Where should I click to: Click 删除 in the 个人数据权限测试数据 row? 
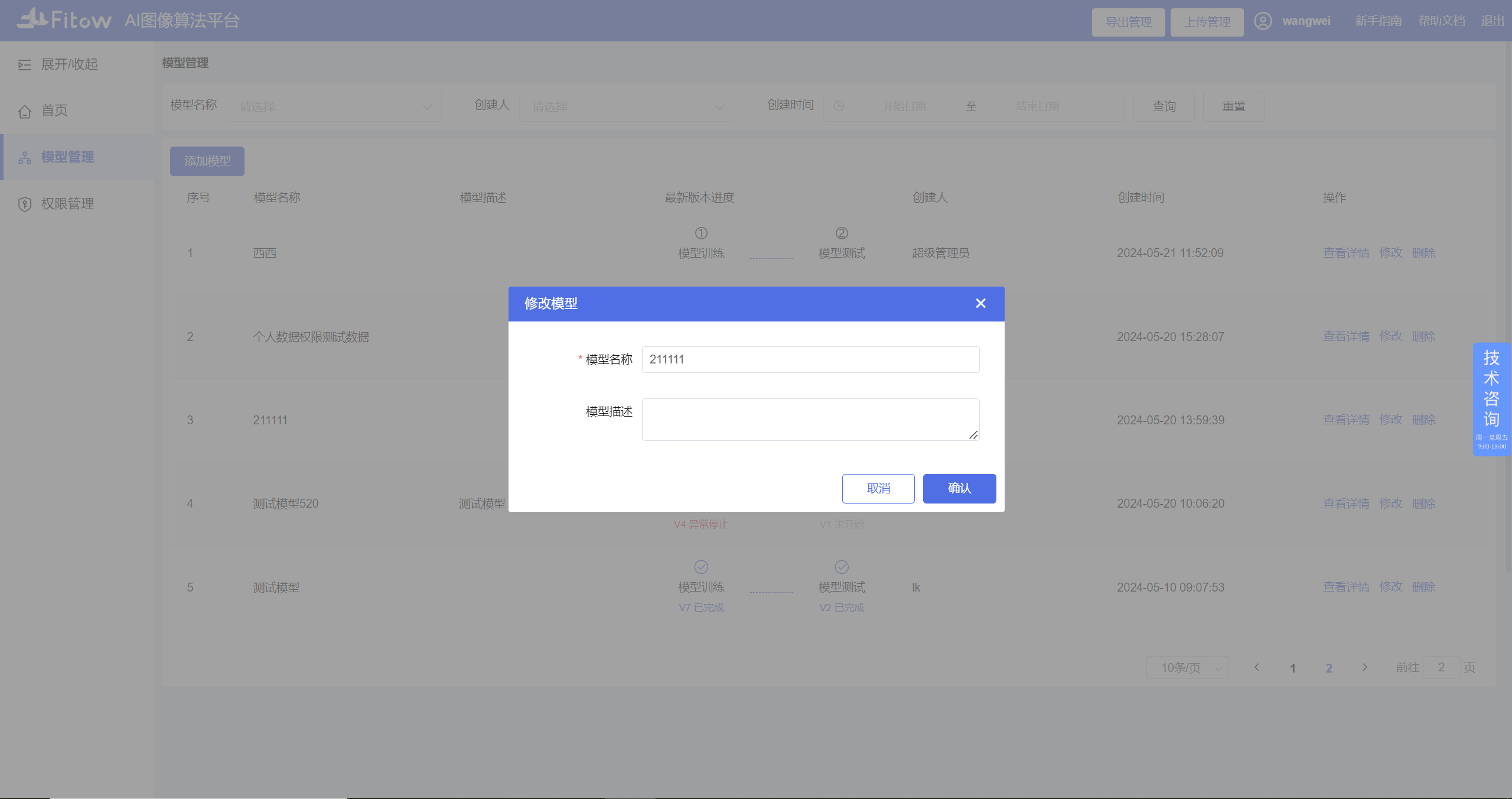1423,336
